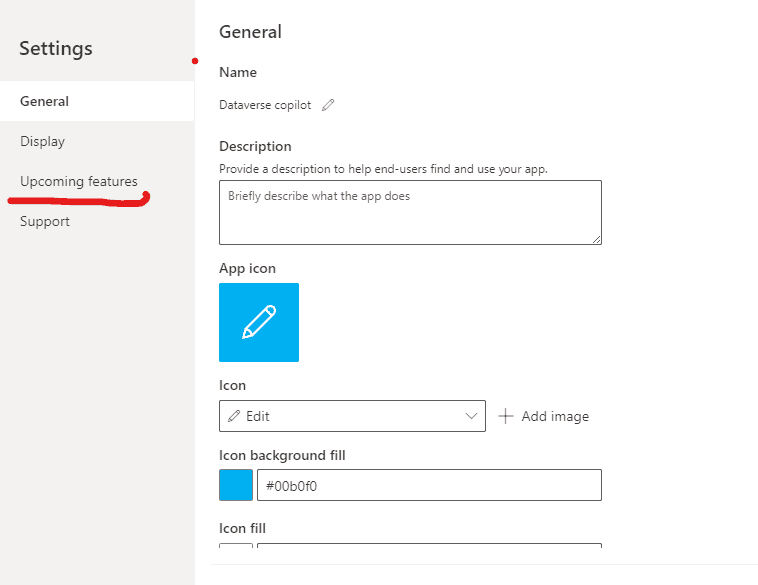Viewport: 758px width, 585px height.
Task: Open the Upcoming features tab
Action: pyautogui.click(x=97, y=181)
